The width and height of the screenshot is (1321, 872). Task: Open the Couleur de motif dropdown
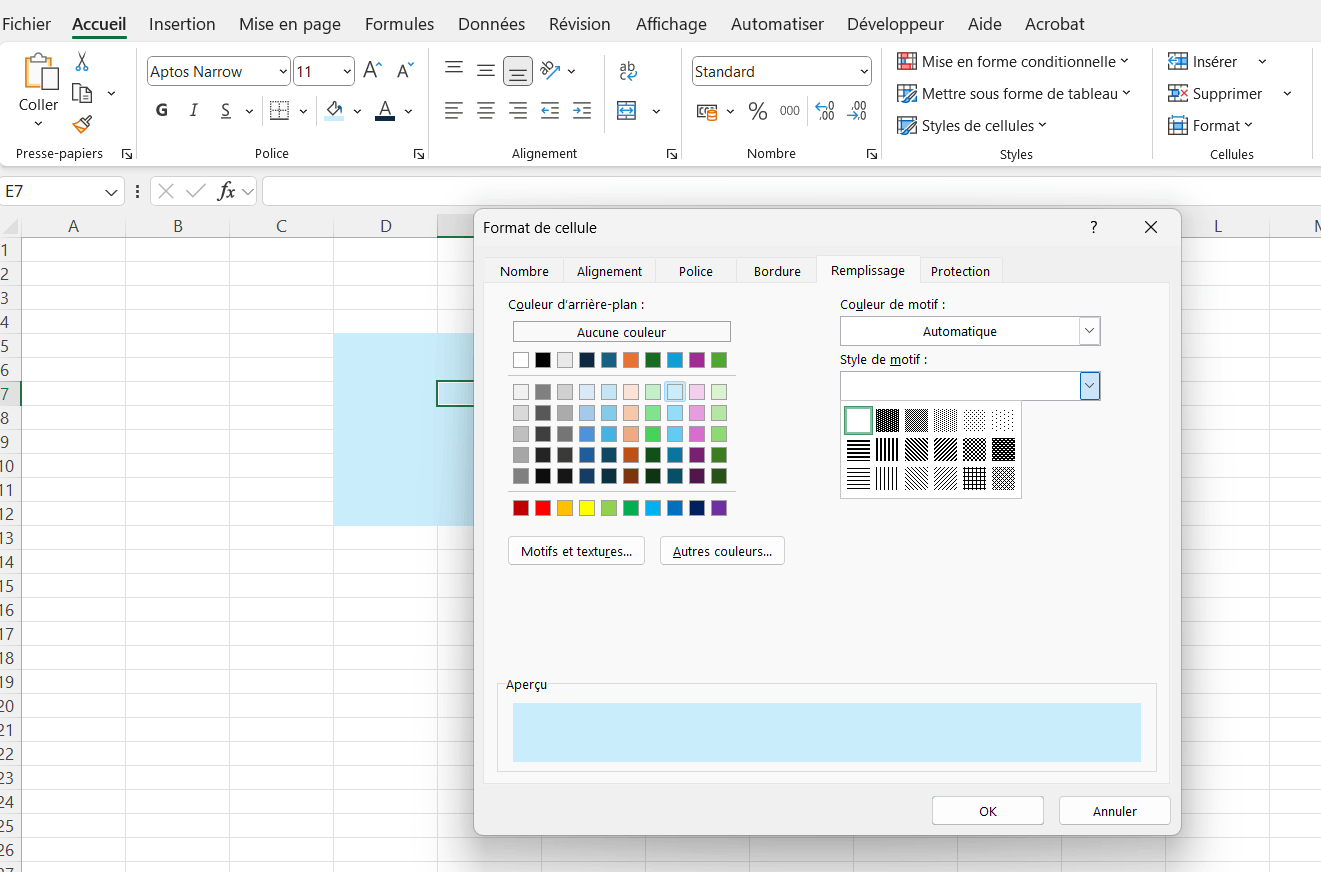pos(1089,331)
